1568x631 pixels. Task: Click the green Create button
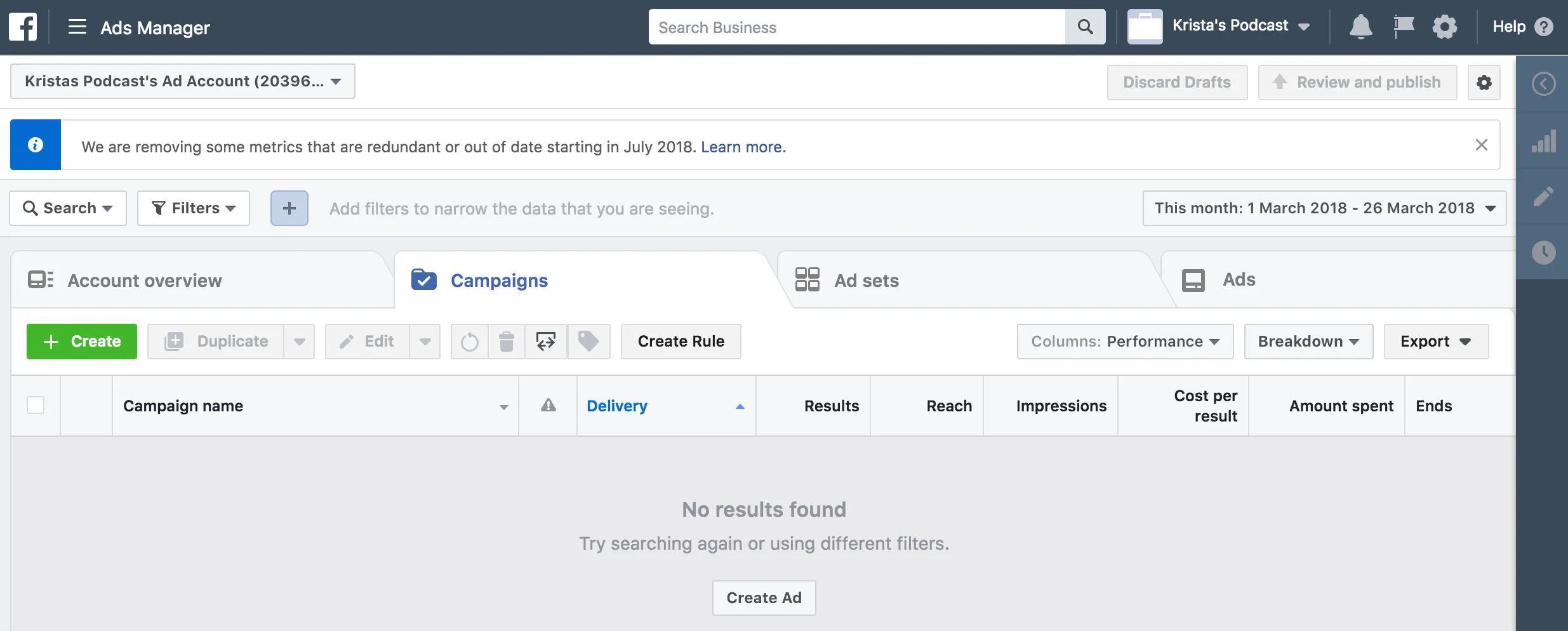(82, 342)
